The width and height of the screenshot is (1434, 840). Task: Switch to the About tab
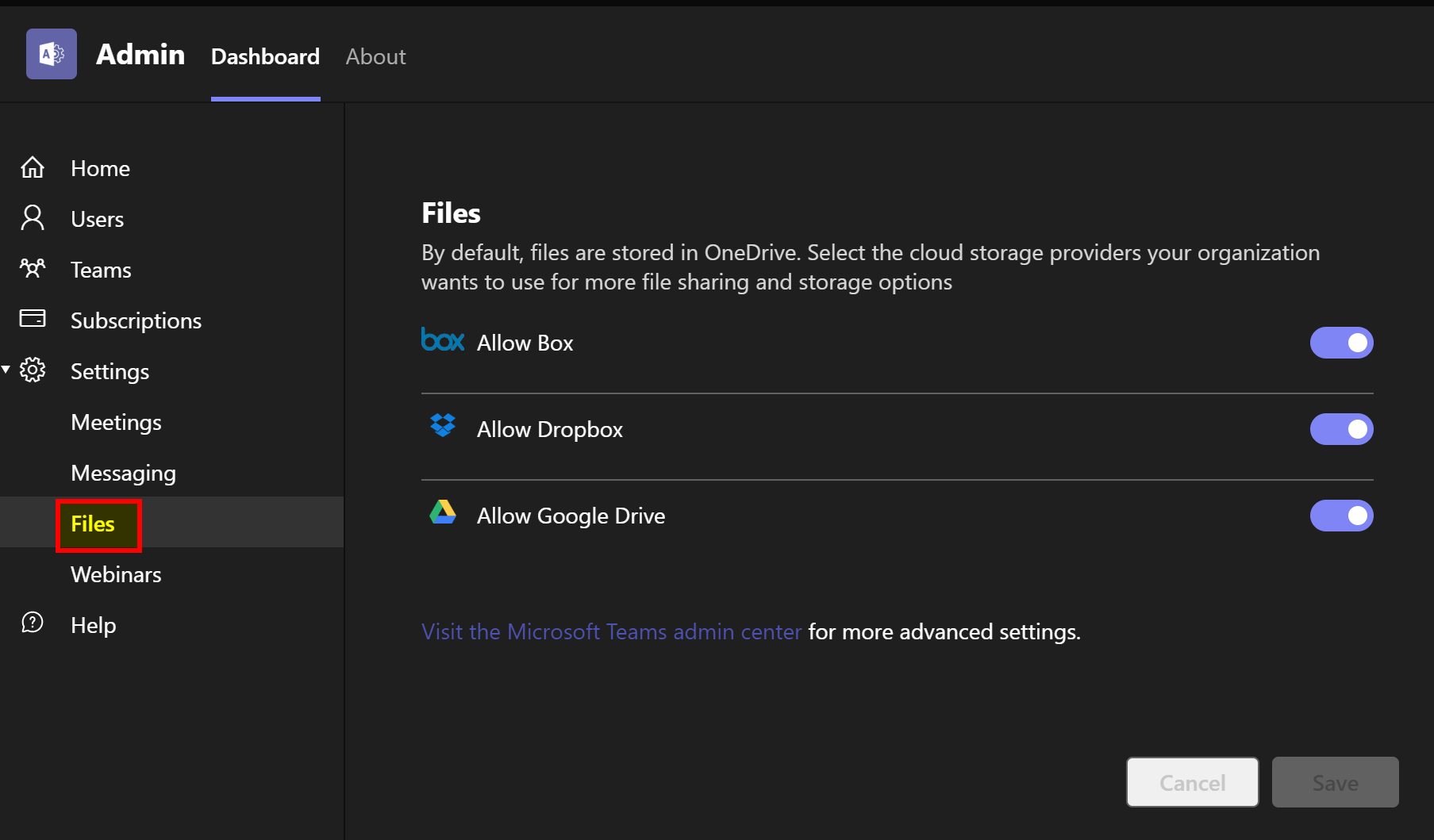[x=375, y=57]
